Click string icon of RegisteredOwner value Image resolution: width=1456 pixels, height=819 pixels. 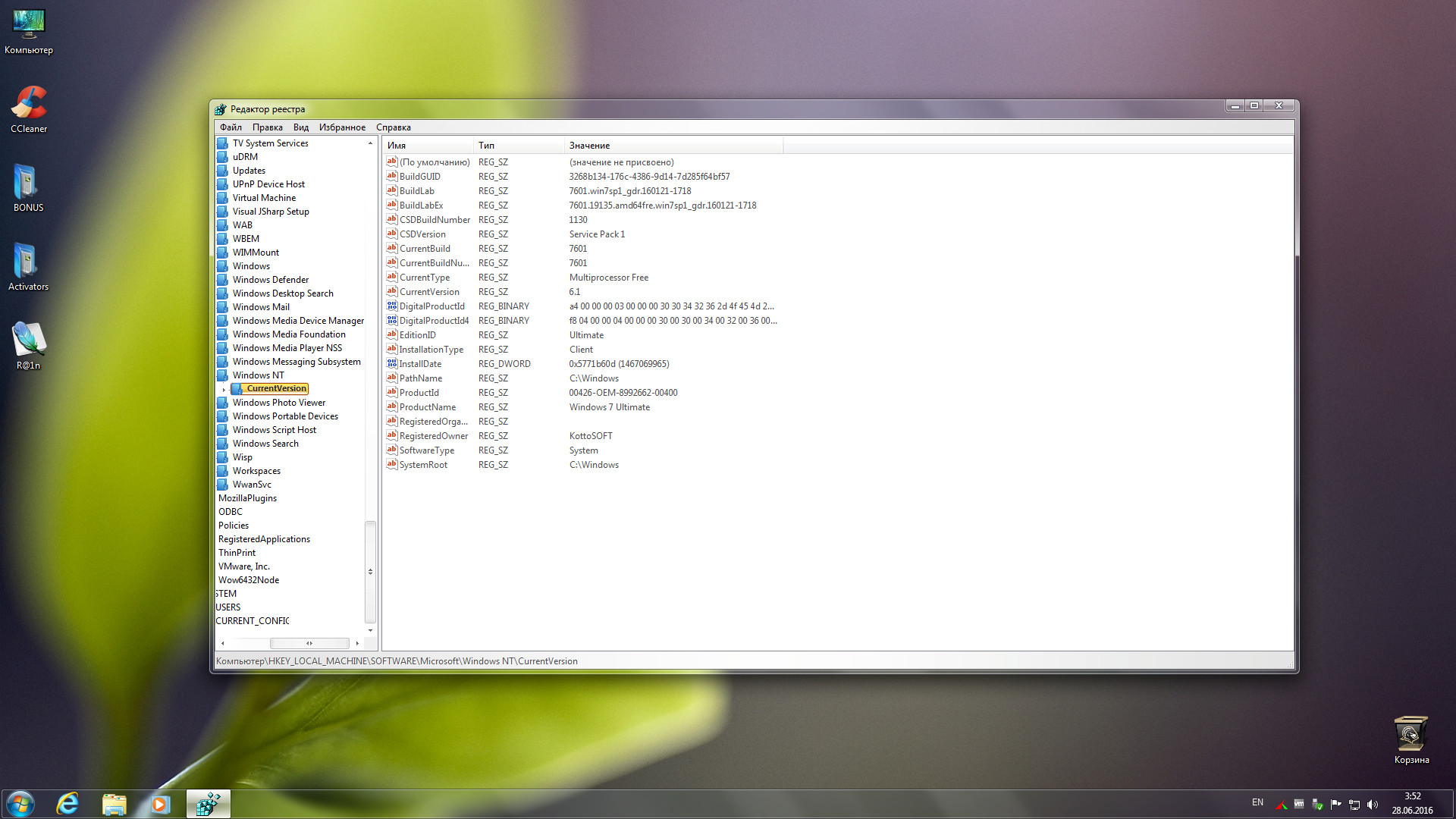392,435
